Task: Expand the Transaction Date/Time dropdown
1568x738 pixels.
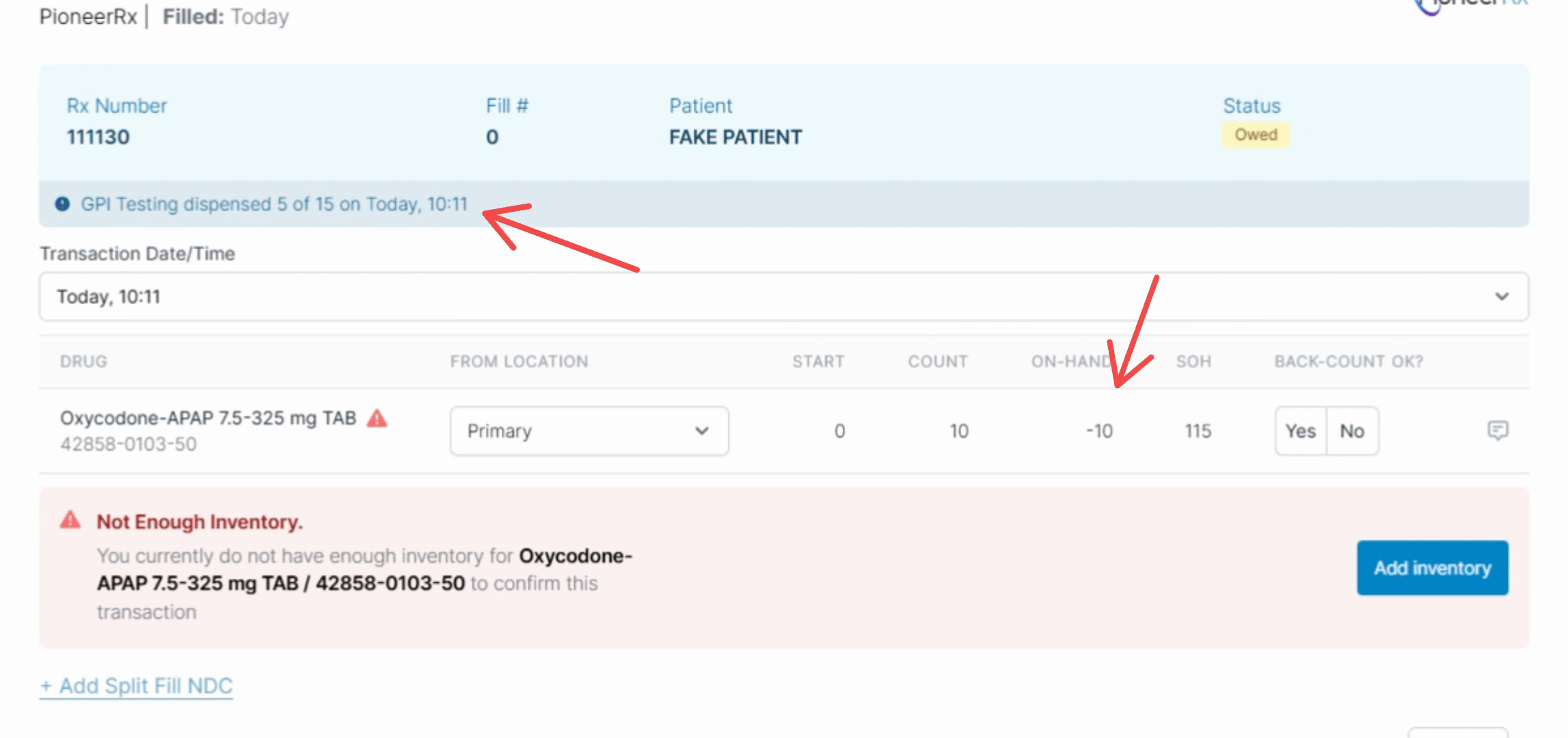Action: 783,297
